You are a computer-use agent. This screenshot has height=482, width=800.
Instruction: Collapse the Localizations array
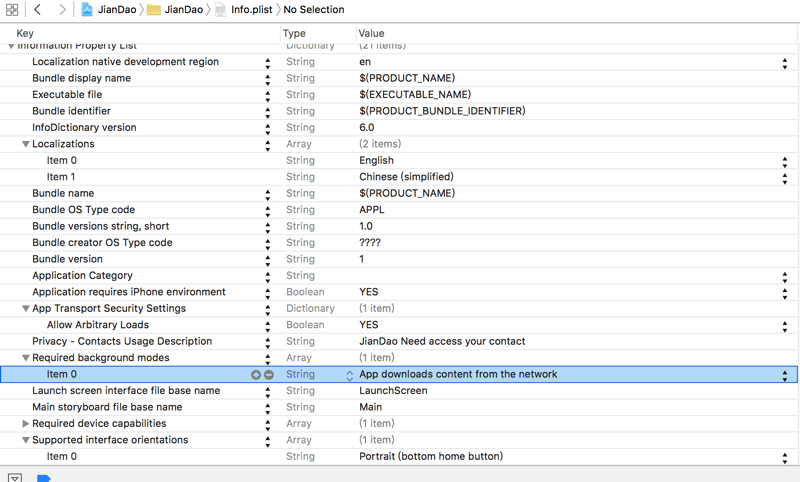tap(26, 145)
